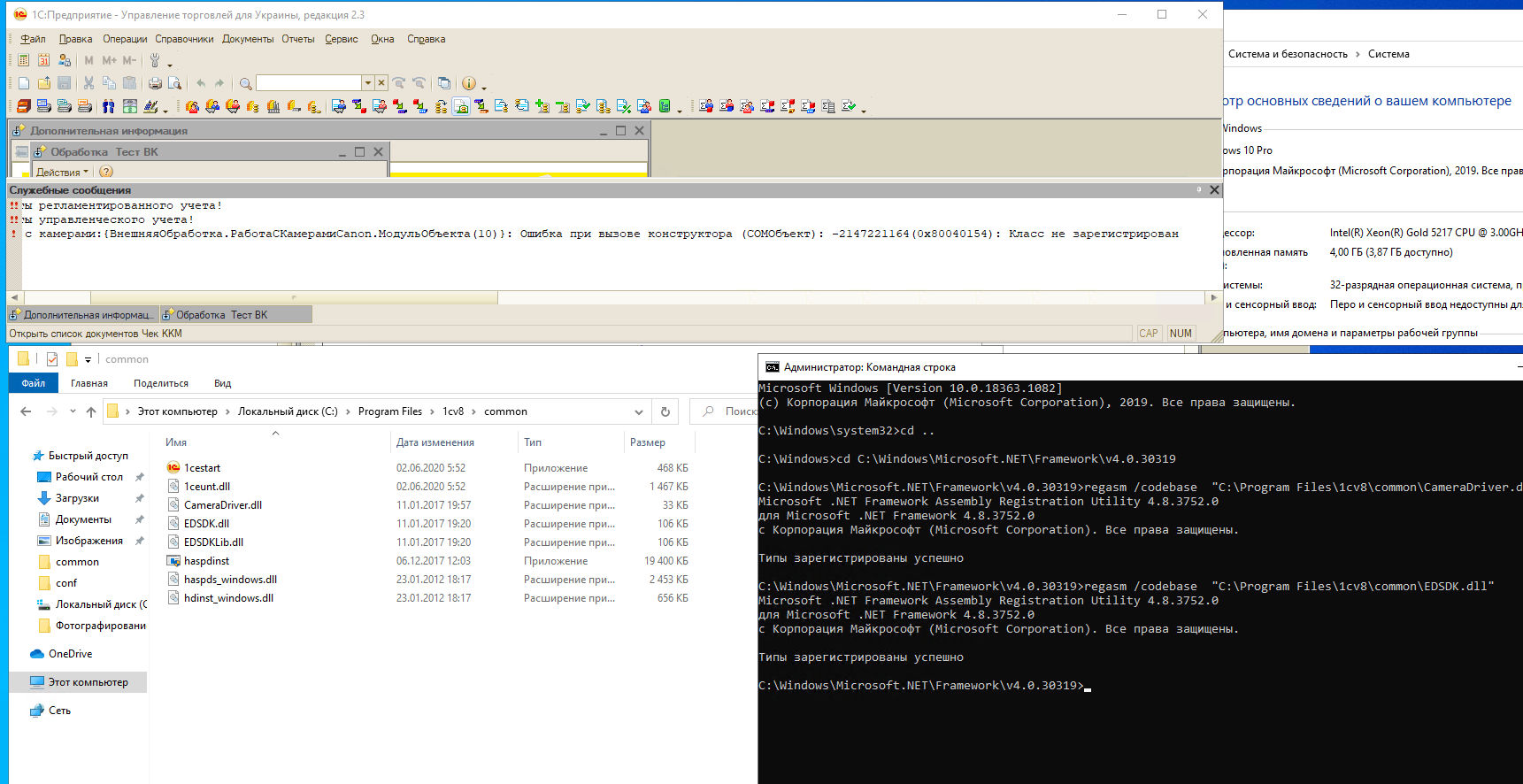Open the Explorer quick access toolbar dropdown
The height and width of the screenshot is (784, 1523).
pos(88,359)
